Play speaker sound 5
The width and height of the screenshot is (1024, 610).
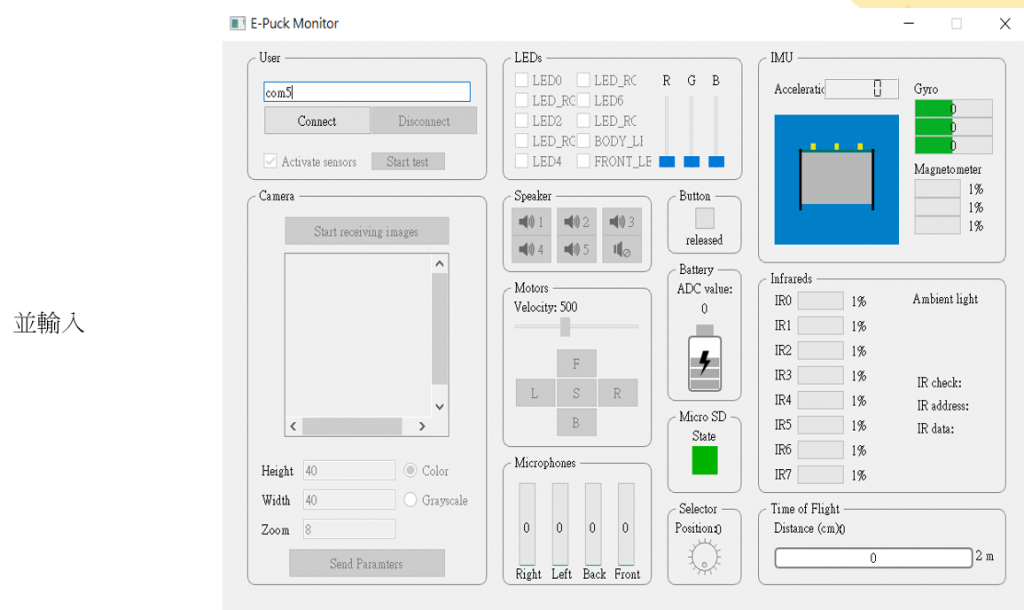pyautogui.click(x=577, y=249)
